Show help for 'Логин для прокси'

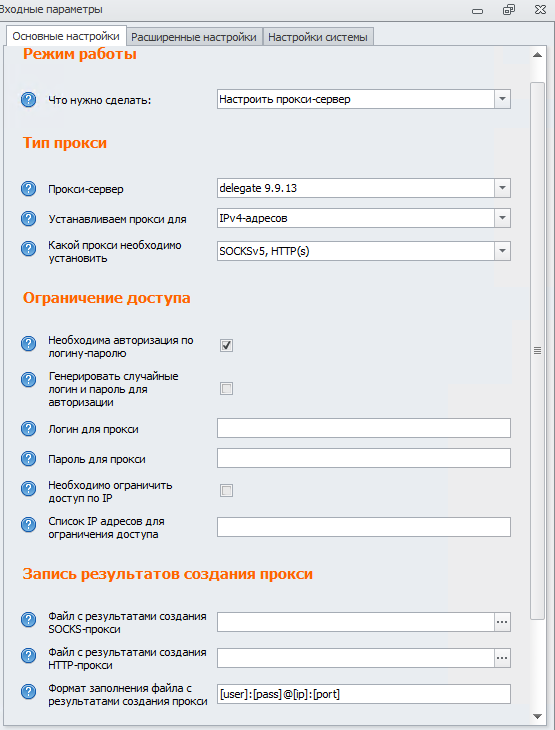point(28,428)
